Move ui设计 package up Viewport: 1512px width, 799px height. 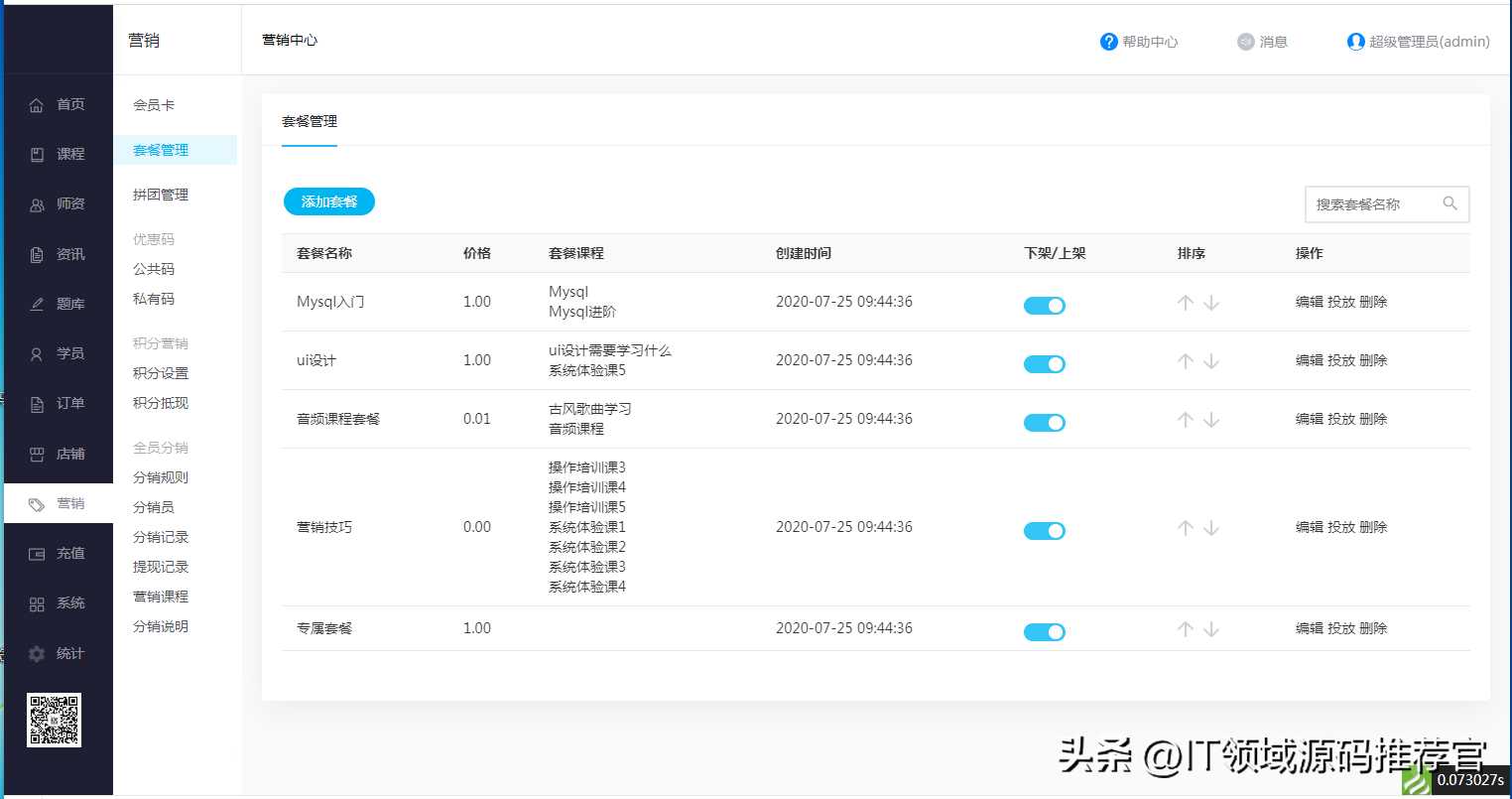[1186, 361]
